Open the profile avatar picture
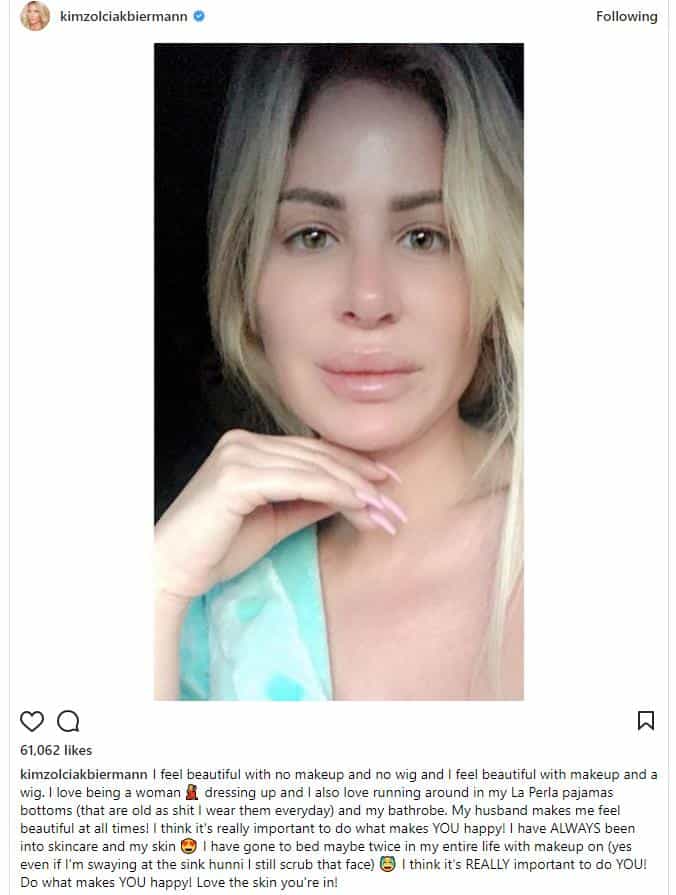Image resolution: width=676 pixels, height=895 pixels. [35, 16]
